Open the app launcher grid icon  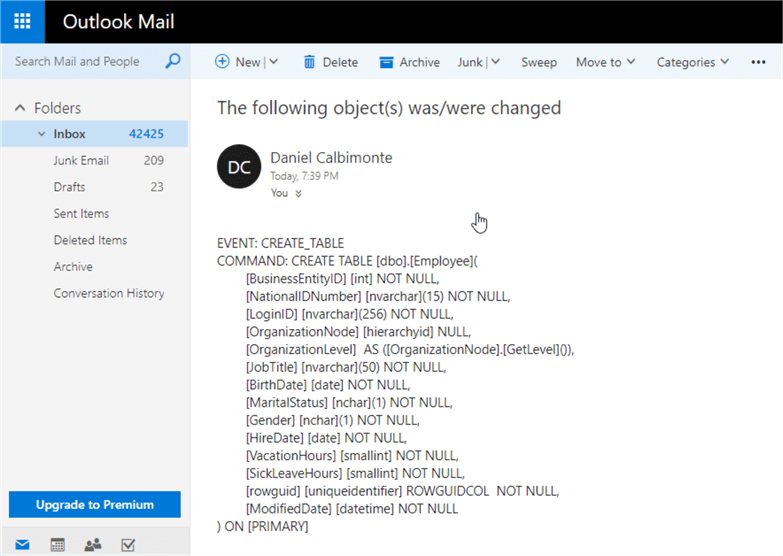click(x=22, y=21)
